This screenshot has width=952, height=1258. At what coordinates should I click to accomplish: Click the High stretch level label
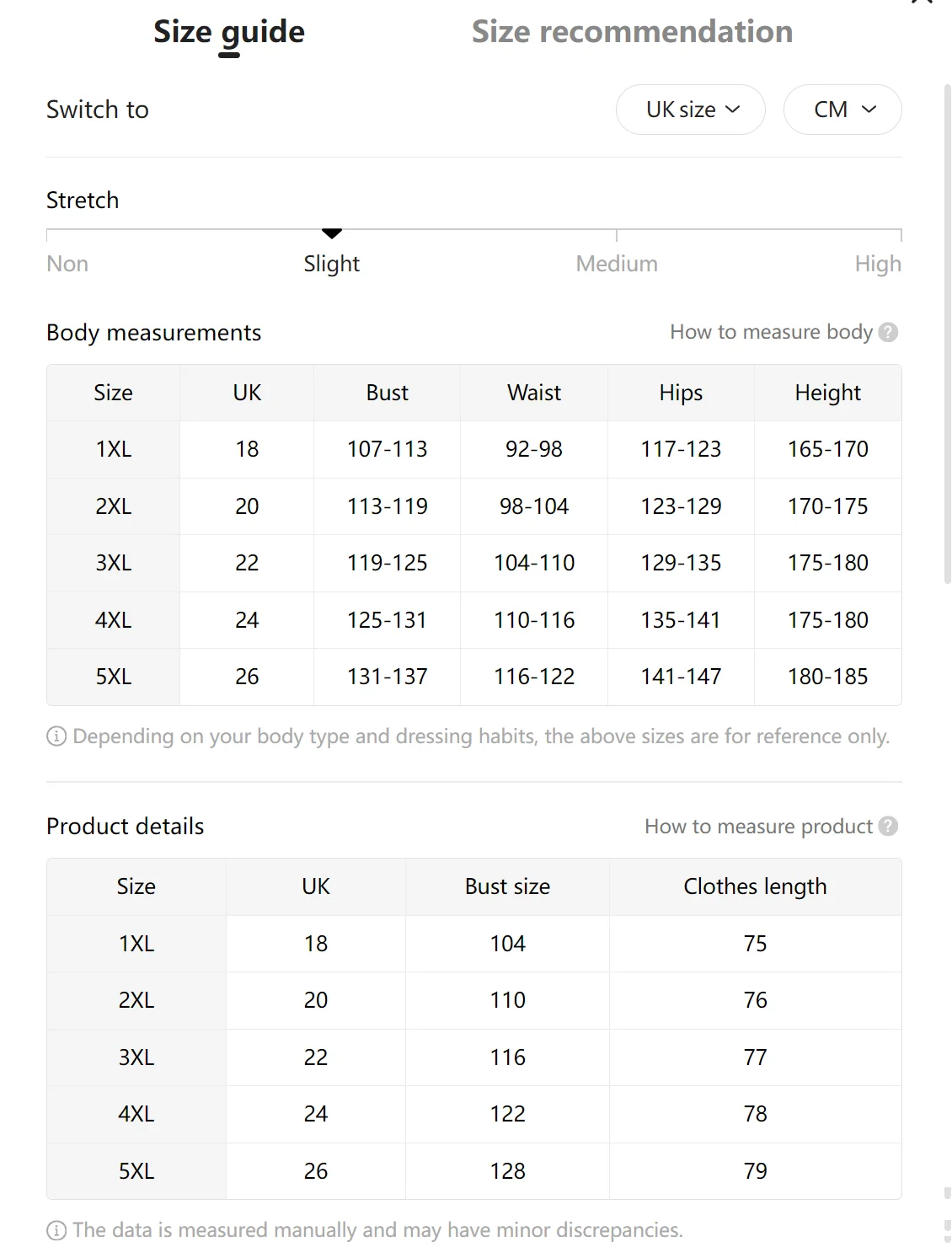point(878,264)
